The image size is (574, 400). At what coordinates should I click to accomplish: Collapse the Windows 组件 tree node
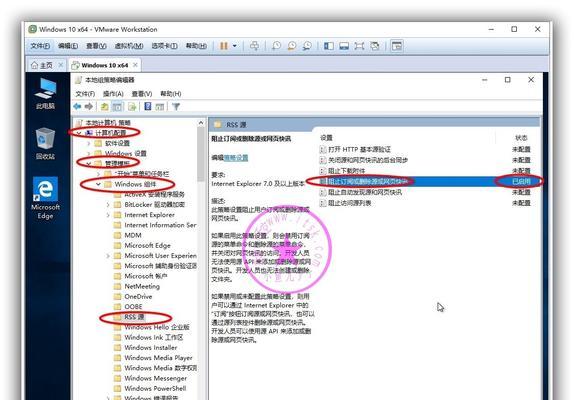[x=98, y=184]
